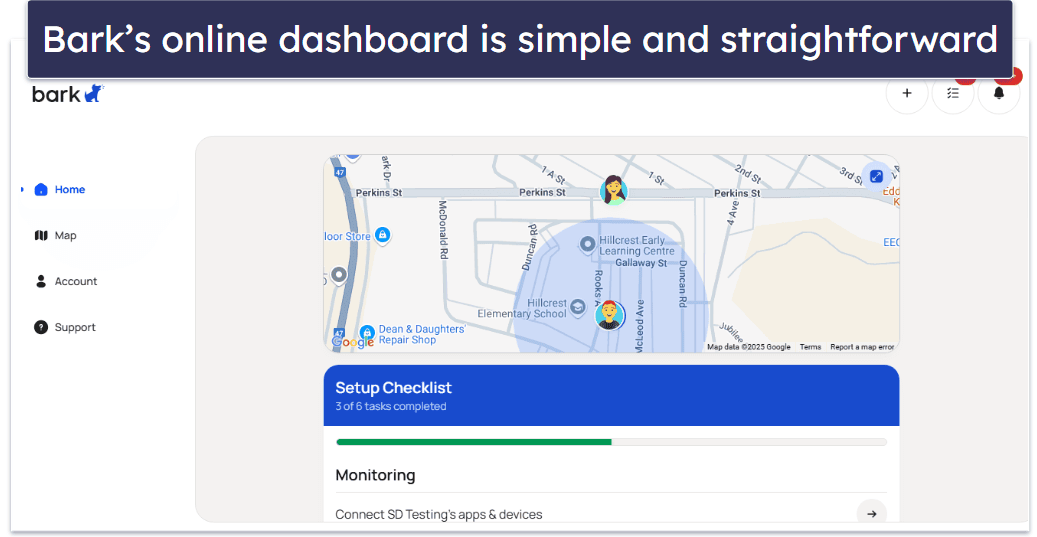This screenshot has height=537, width=1037.
Task: Click the Floor Store shopping pin
Action: coord(382,235)
